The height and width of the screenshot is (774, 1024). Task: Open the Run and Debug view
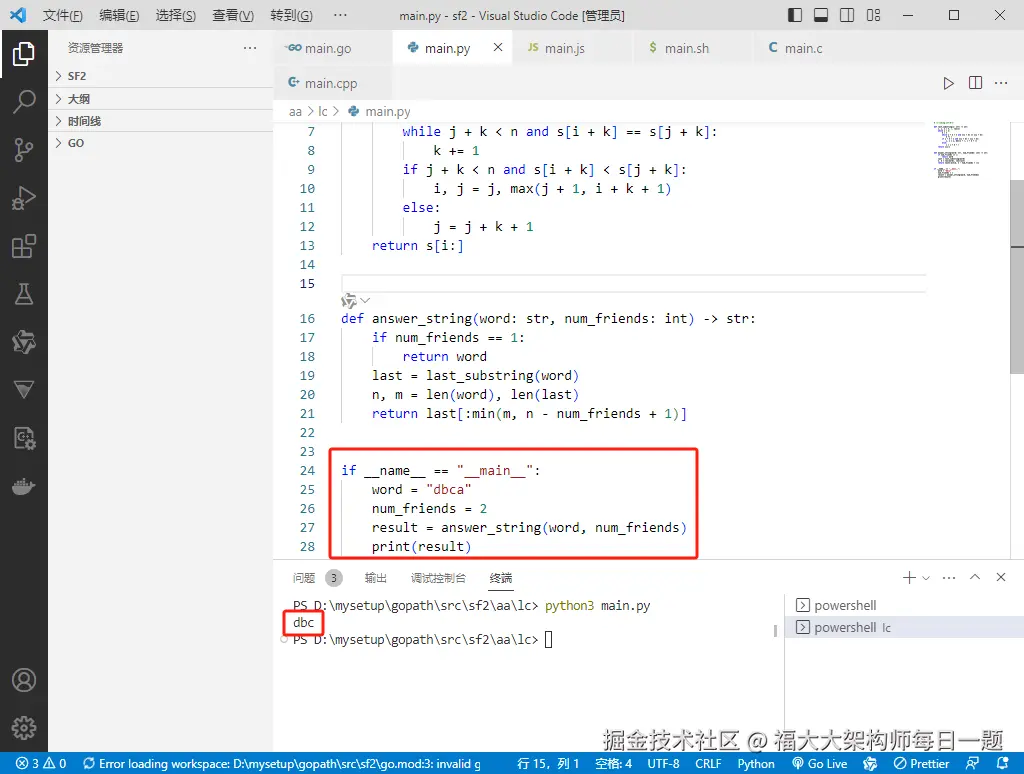coord(24,198)
